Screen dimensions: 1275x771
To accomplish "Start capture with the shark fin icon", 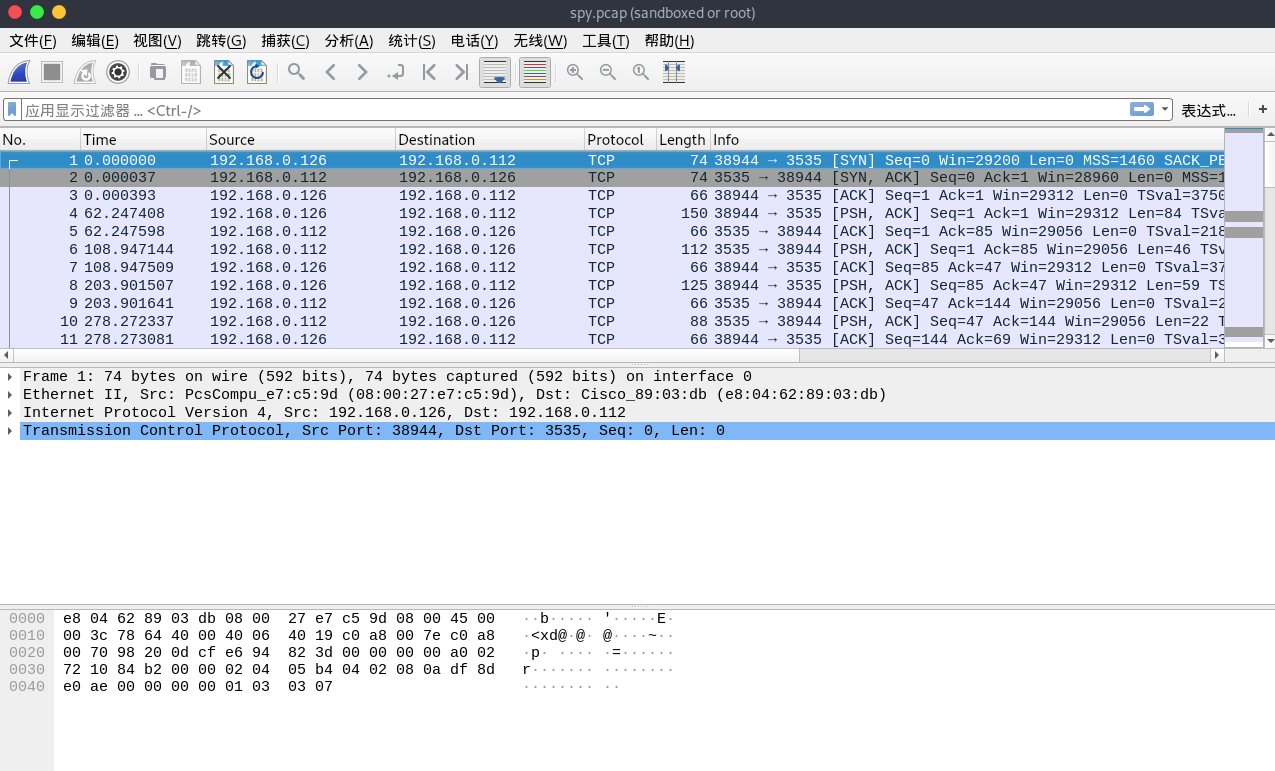I will pyautogui.click(x=19, y=72).
